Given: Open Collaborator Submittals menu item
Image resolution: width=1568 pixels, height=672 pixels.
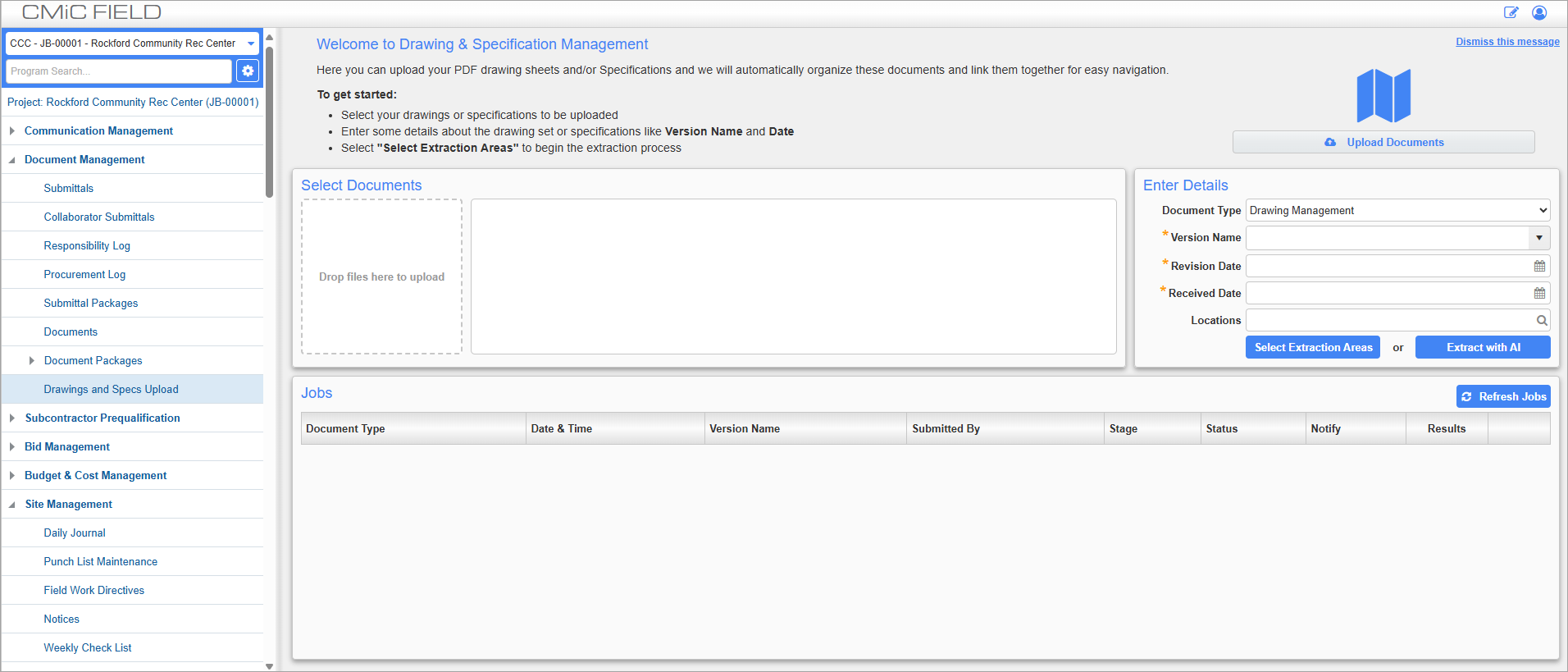Looking at the screenshot, I should [99, 217].
